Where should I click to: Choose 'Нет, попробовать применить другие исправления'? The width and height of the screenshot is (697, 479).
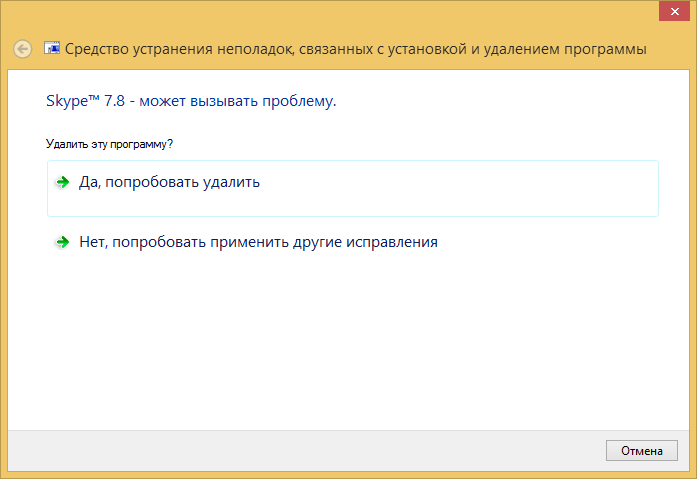coord(353,242)
